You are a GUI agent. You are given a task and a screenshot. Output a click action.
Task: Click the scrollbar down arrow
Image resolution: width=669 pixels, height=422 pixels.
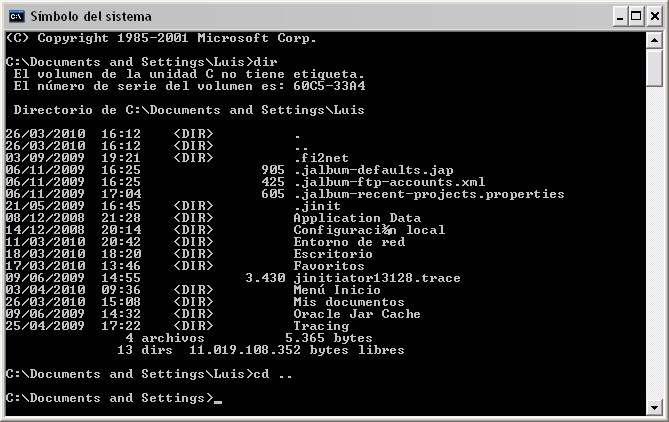click(654, 407)
